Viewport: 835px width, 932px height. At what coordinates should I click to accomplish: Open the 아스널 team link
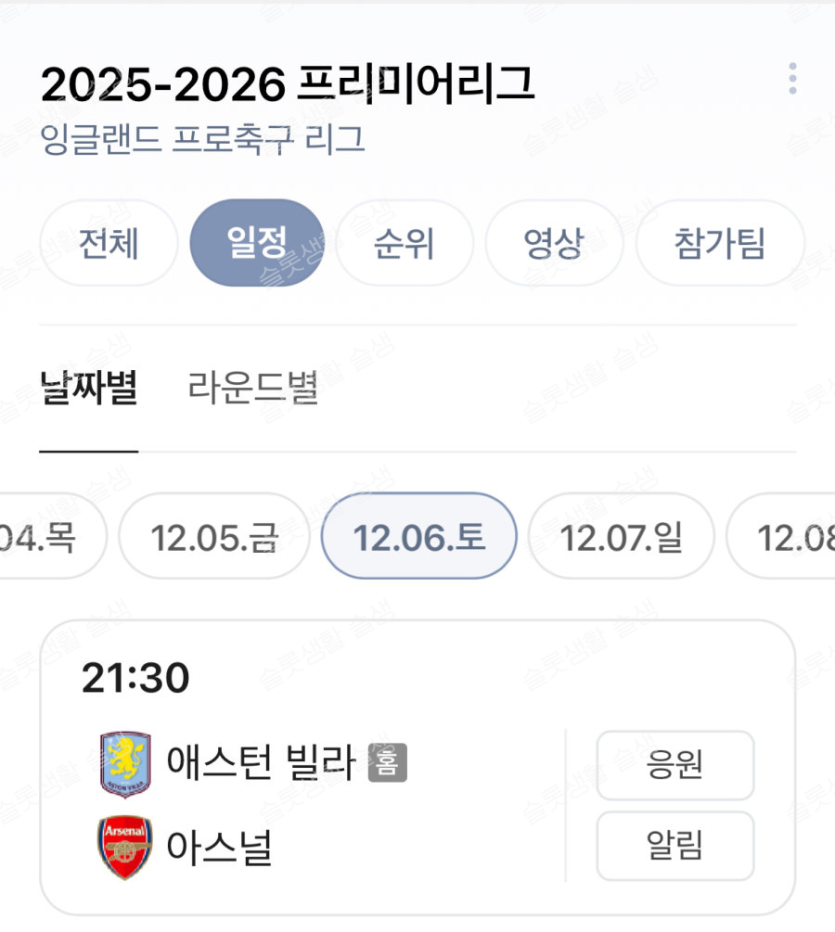(x=219, y=848)
